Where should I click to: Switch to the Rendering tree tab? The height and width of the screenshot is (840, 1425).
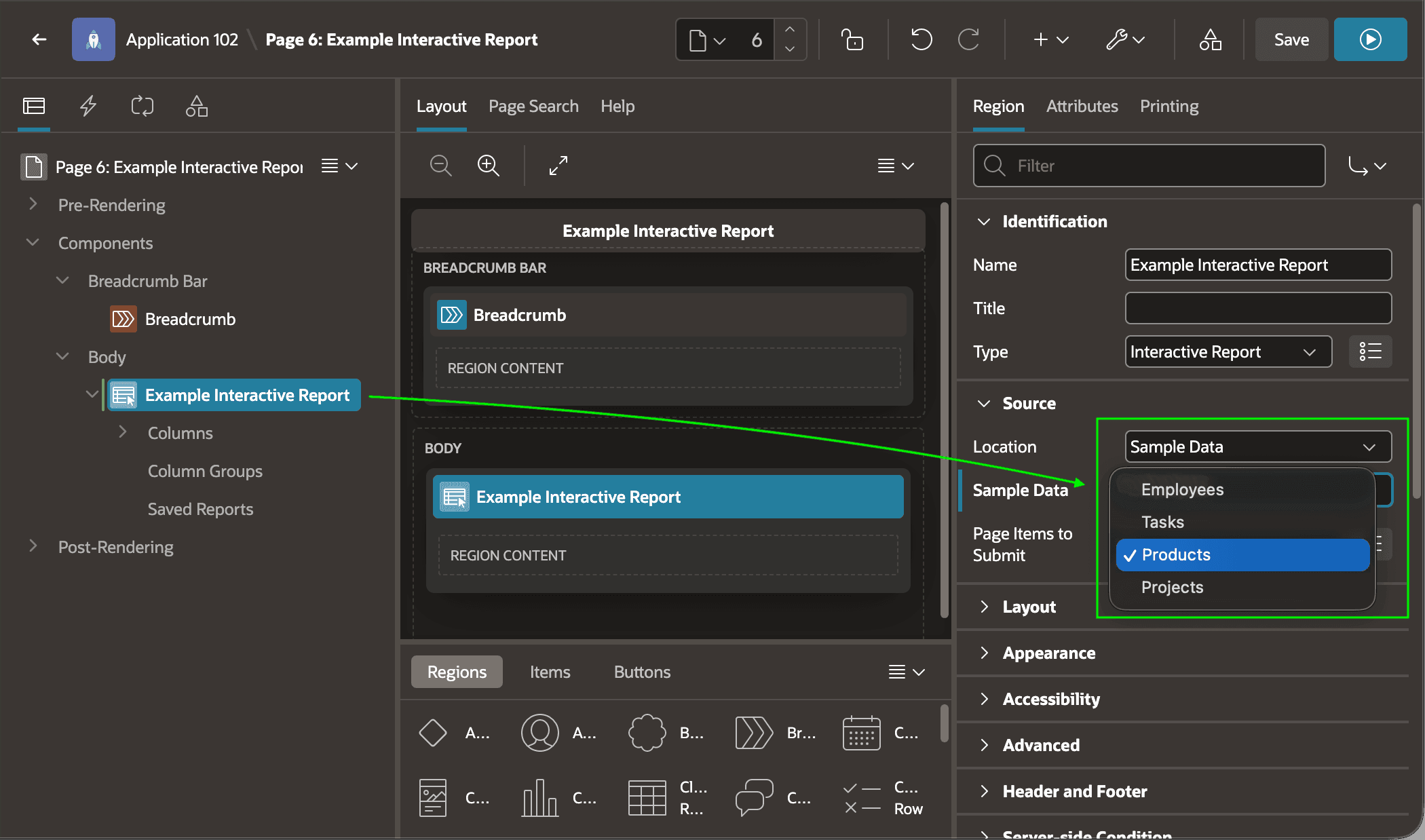click(34, 106)
